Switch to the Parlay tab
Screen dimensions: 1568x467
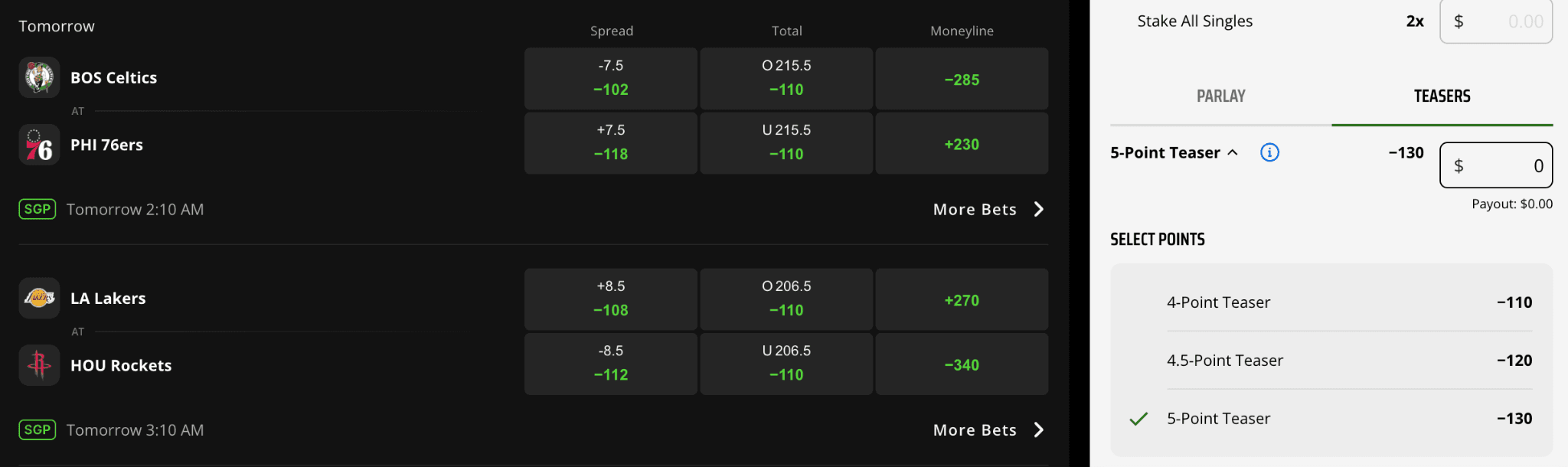coord(1220,96)
